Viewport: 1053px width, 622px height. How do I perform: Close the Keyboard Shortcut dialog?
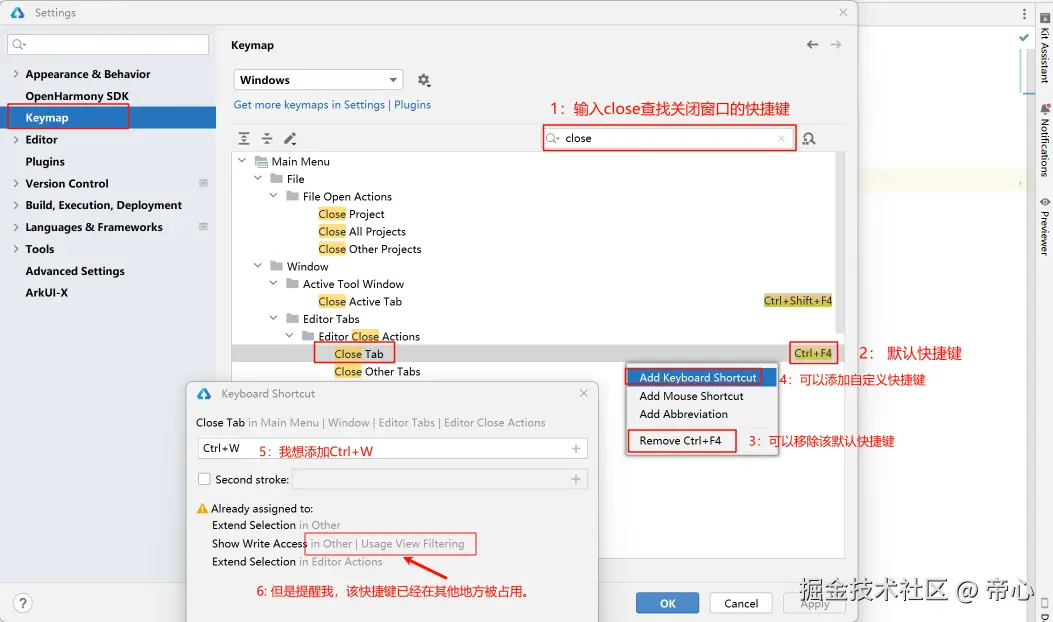(x=584, y=394)
